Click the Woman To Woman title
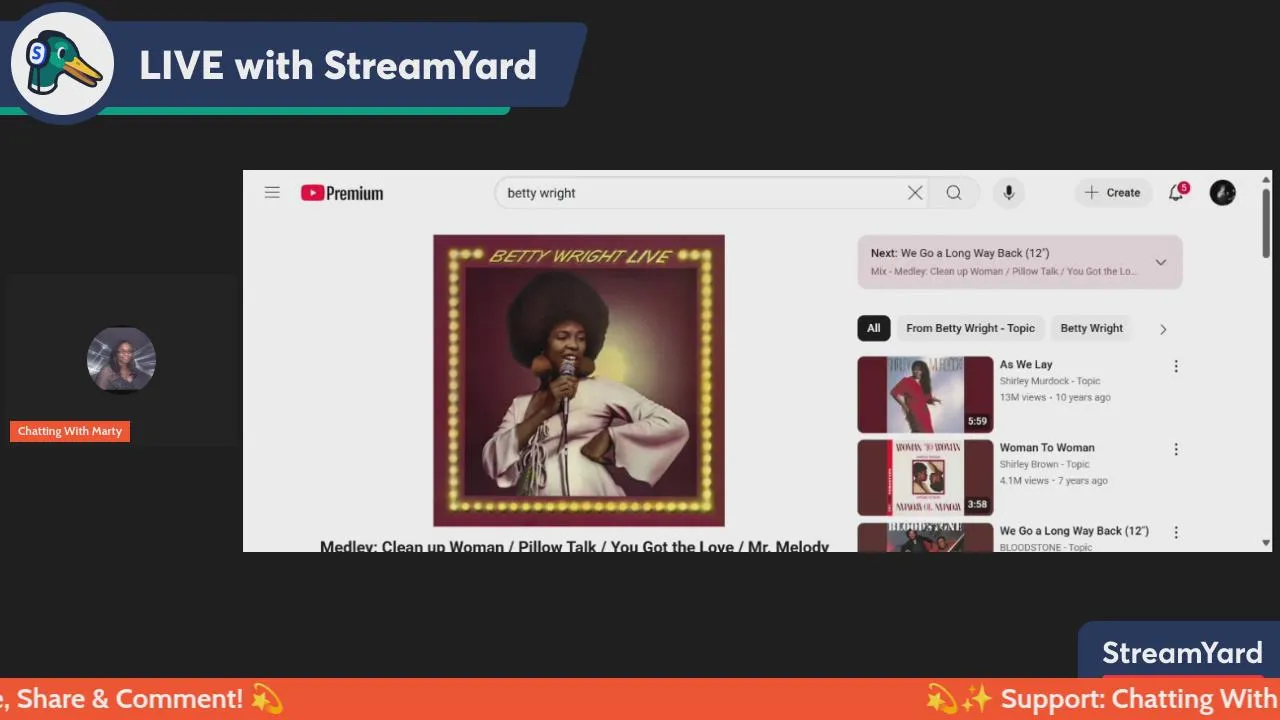 (x=1047, y=448)
